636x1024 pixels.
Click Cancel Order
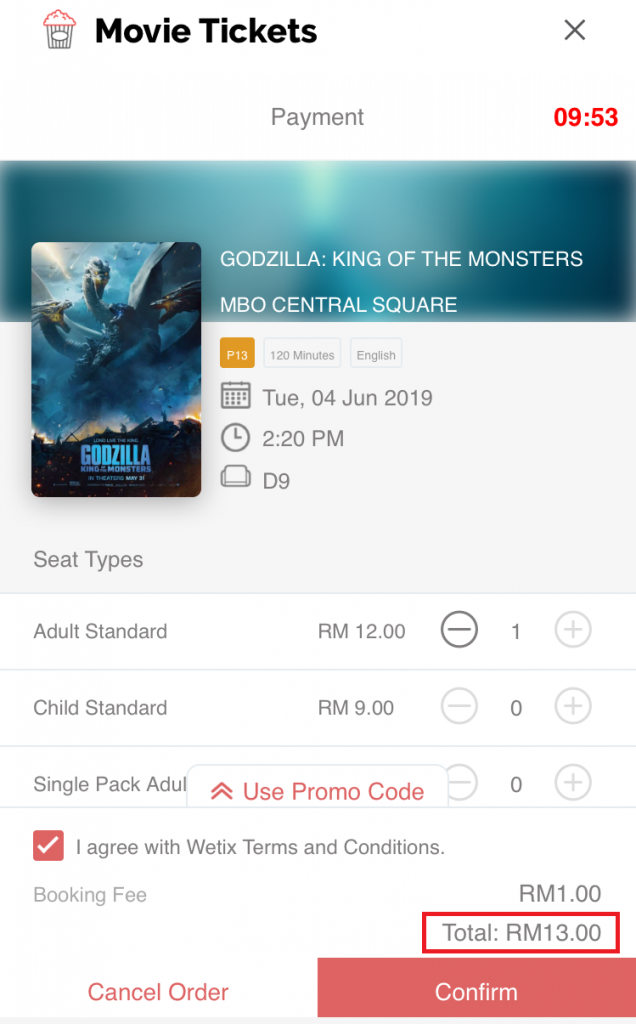coord(158,992)
